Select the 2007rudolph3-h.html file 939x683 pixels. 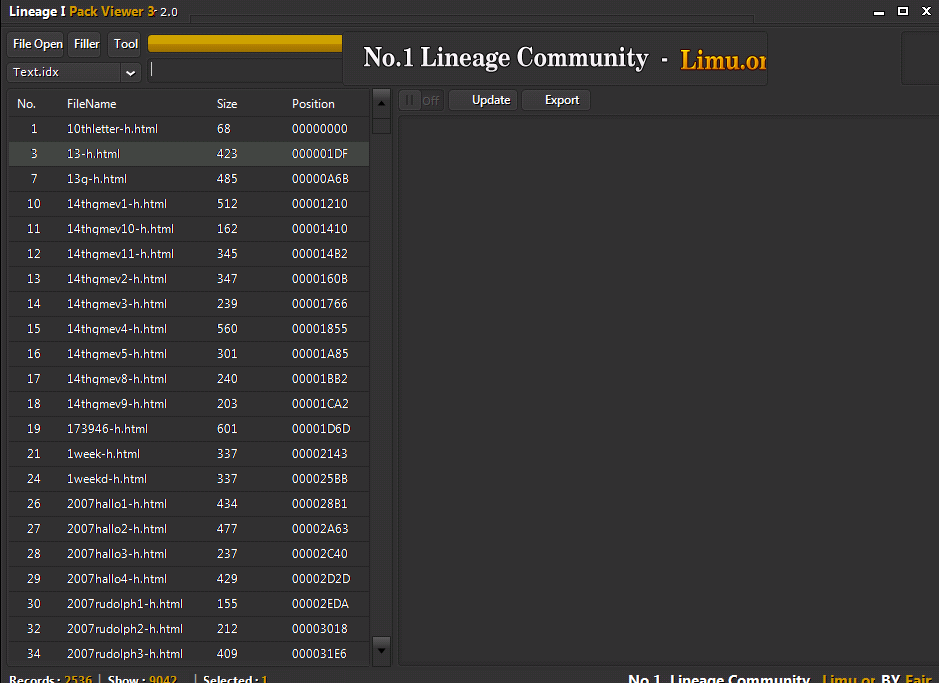(x=189, y=654)
